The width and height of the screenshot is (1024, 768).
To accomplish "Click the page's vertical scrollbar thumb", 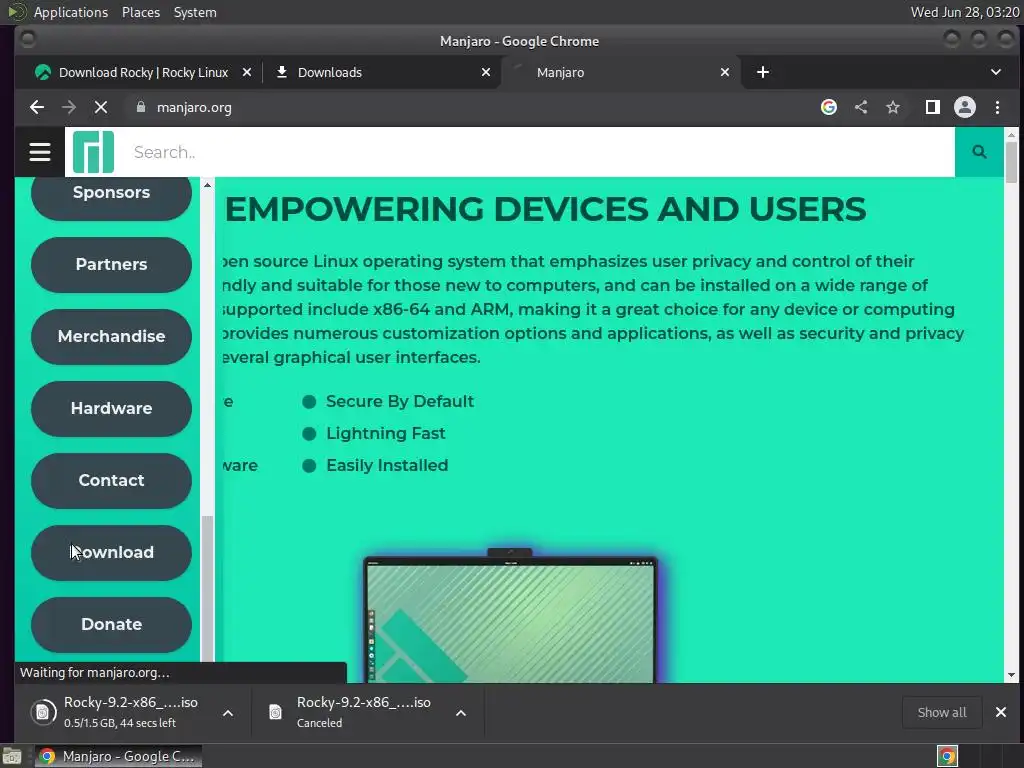I will pyautogui.click(x=1011, y=162).
